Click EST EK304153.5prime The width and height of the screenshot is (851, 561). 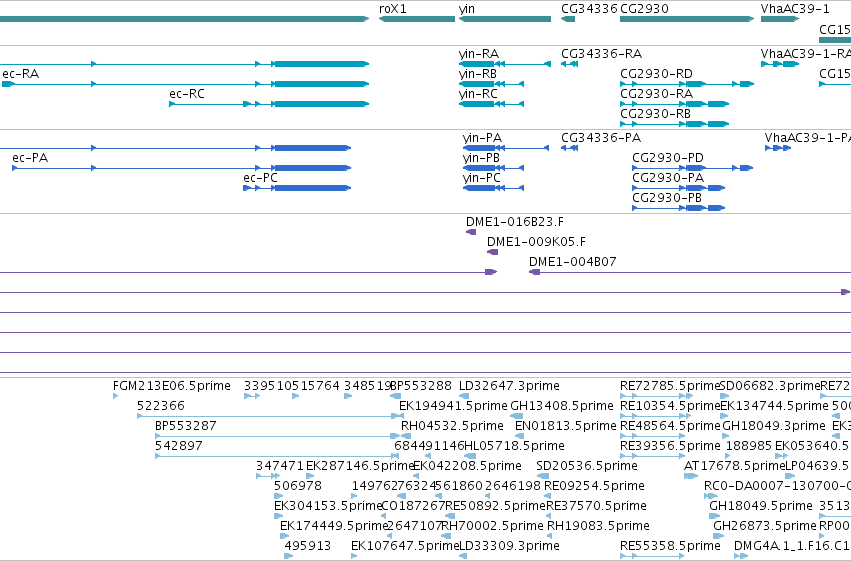pyautogui.click(x=328, y=506)
